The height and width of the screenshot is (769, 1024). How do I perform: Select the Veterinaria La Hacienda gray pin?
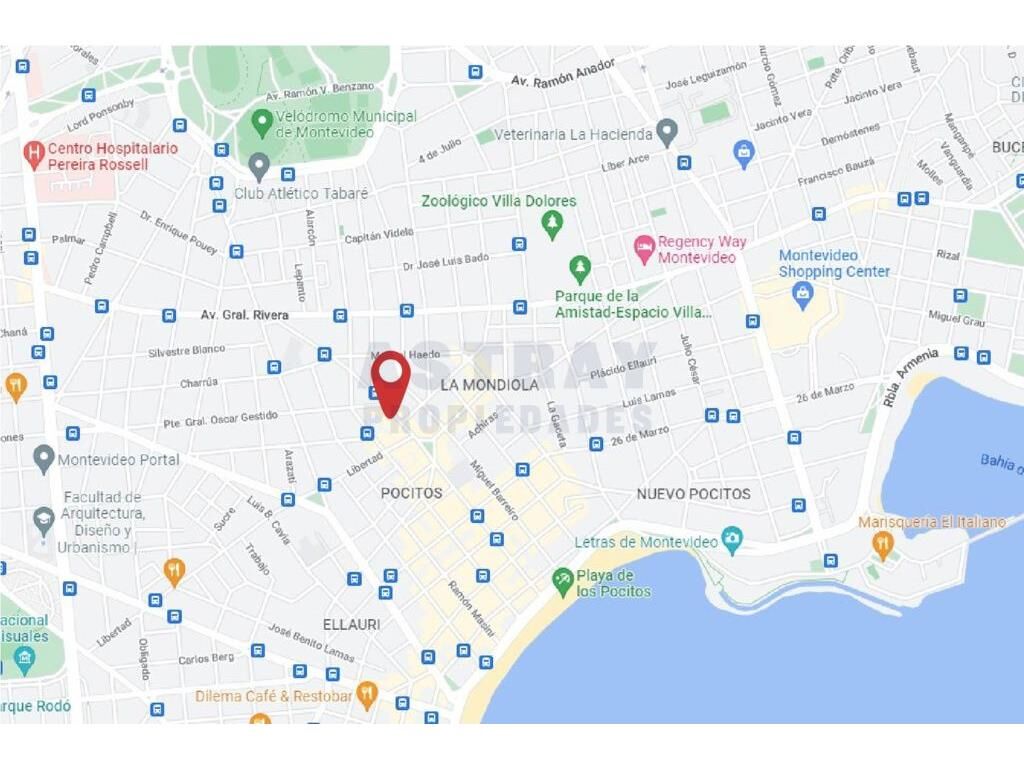(x=666, y=134)
